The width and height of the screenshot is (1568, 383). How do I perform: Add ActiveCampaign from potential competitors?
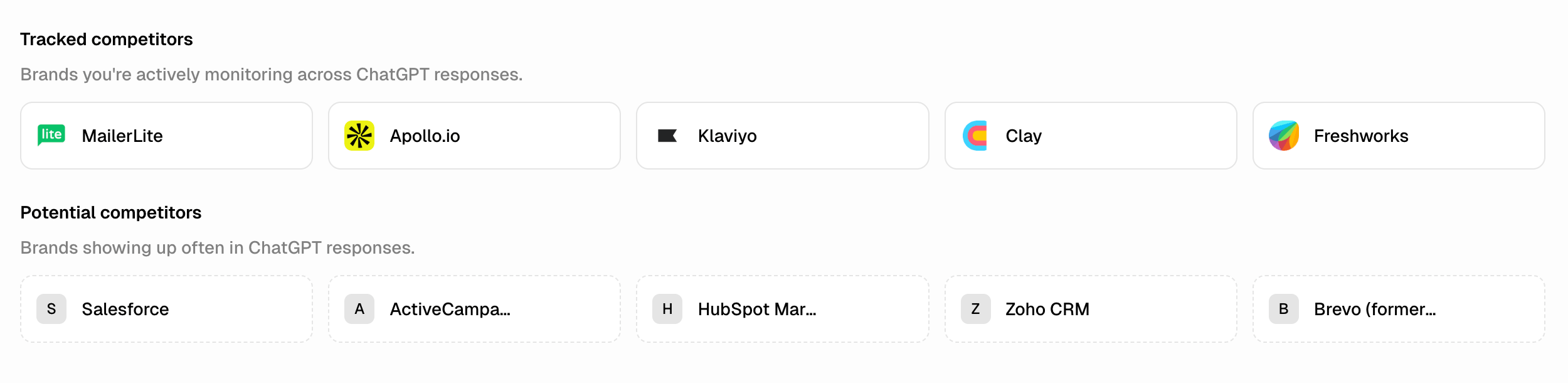point(474,308)
